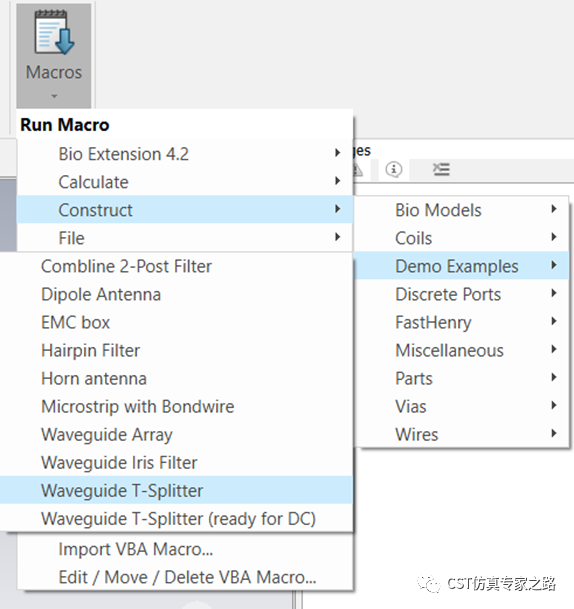The image size is (574, 609).
Task: Click the warning triangle icon behind menu
Action: tap(358, 170)
